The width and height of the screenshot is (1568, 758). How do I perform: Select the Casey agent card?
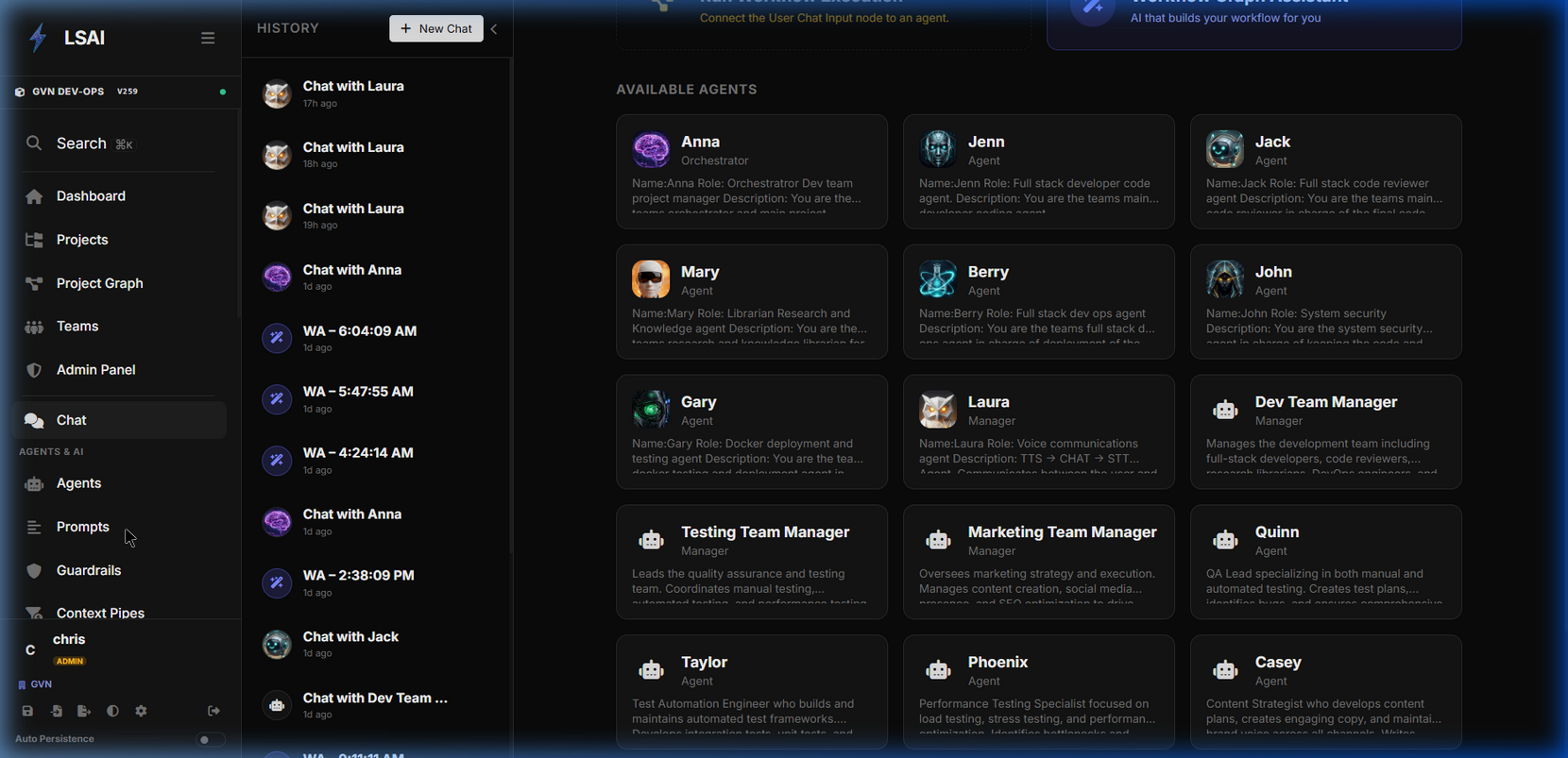click(x=1326, y=692)
